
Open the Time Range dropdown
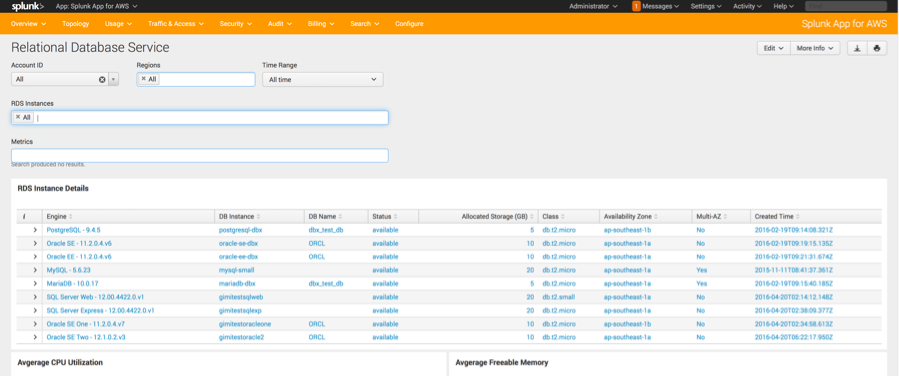tap(323, 80)
